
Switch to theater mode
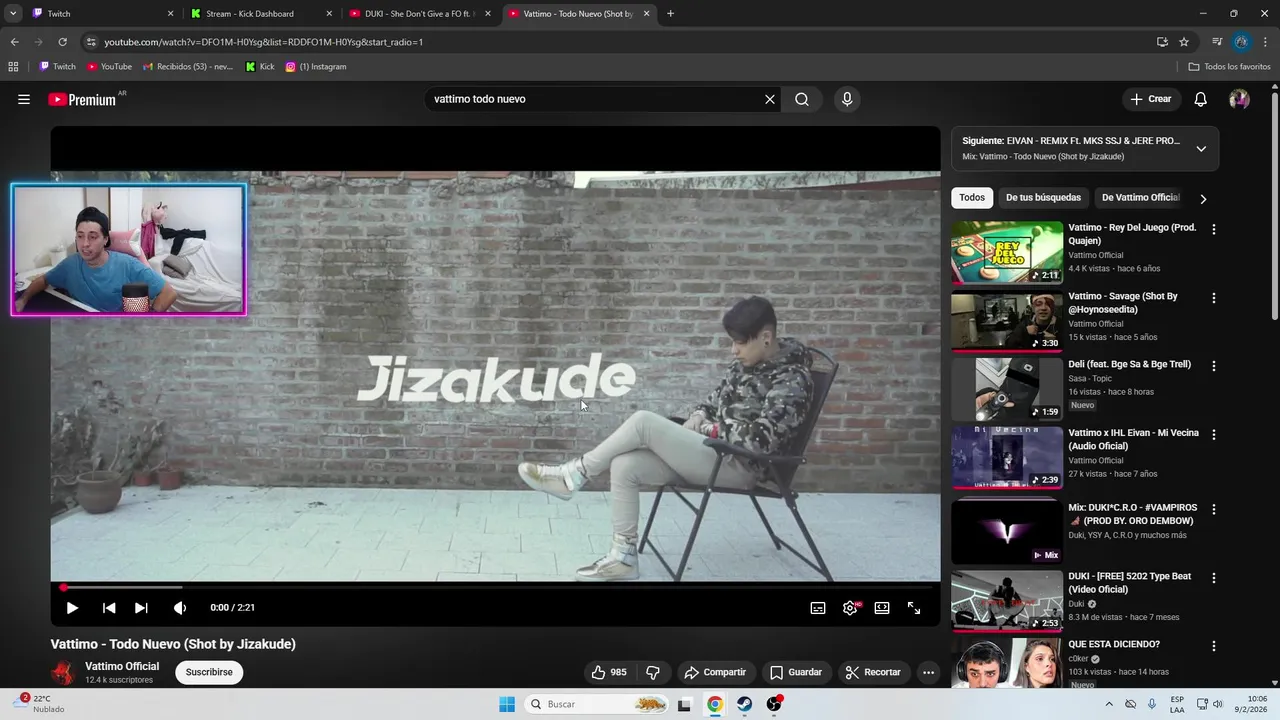tap(882, 608)
